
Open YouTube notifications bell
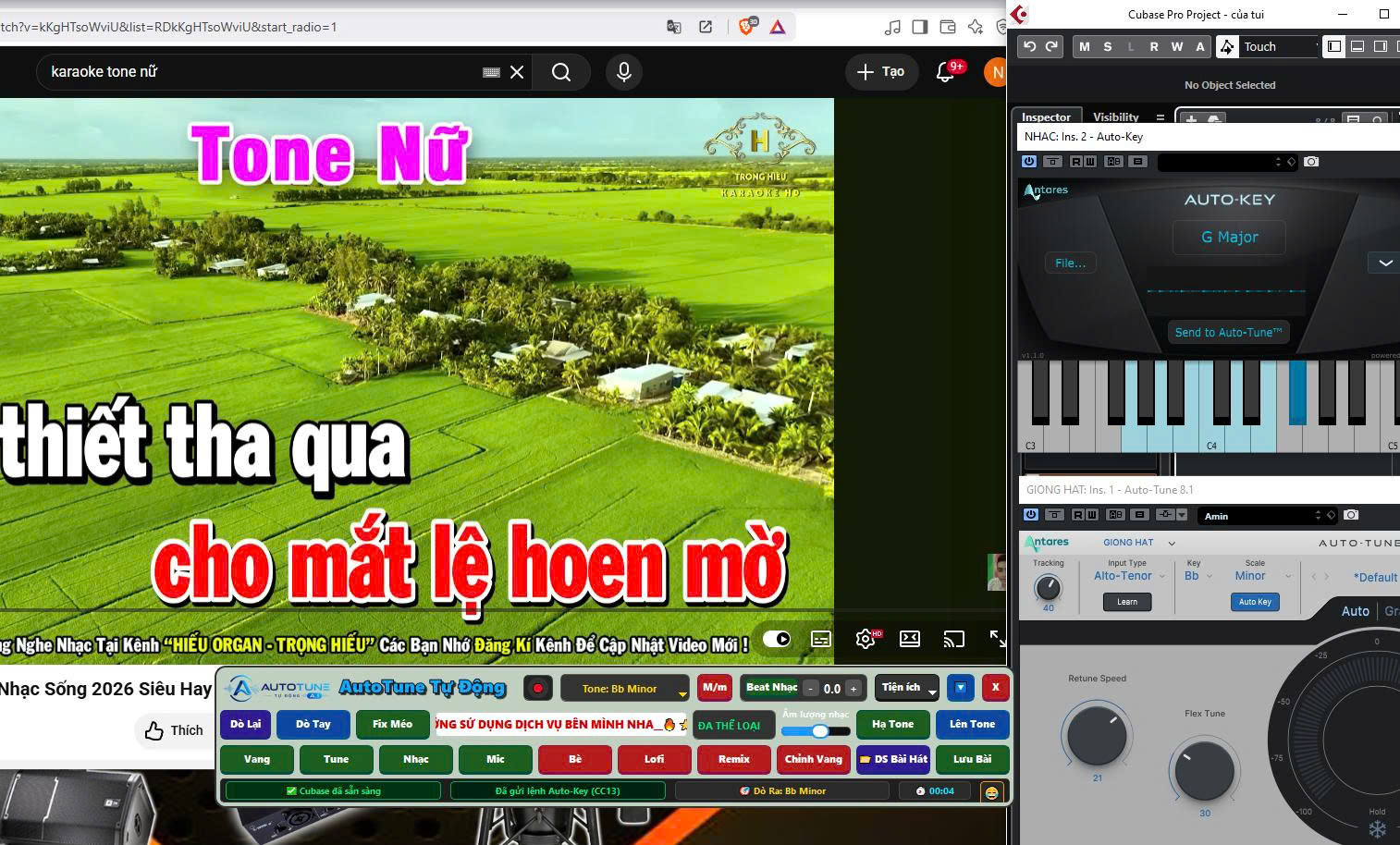945,72
